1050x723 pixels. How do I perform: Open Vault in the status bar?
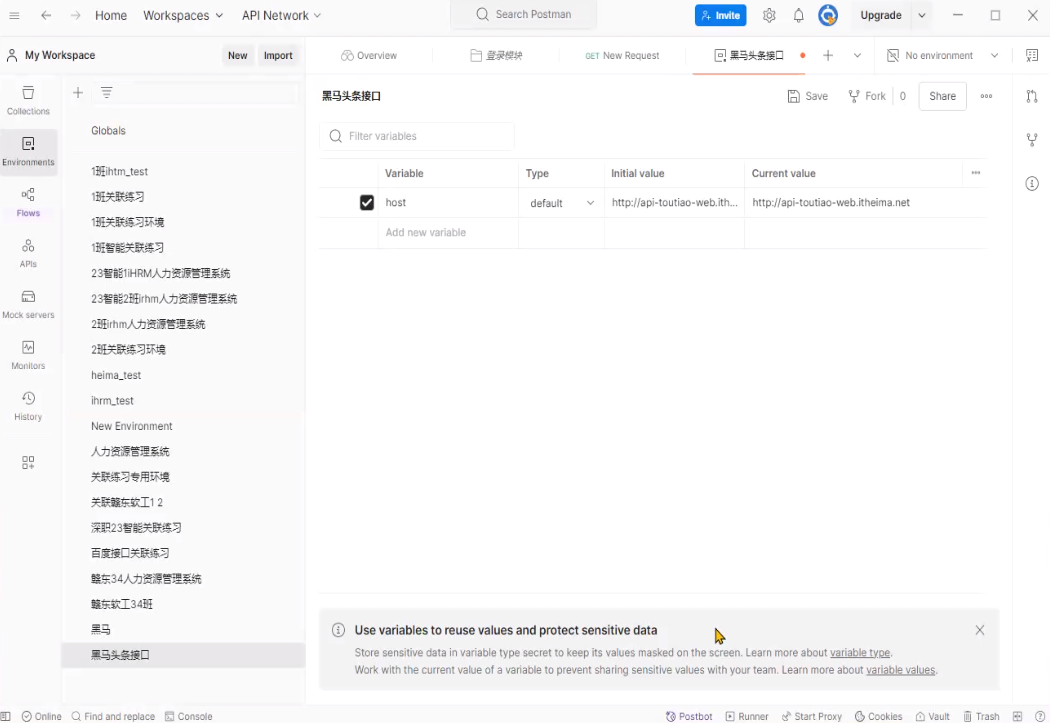click(x=933, y=716)
